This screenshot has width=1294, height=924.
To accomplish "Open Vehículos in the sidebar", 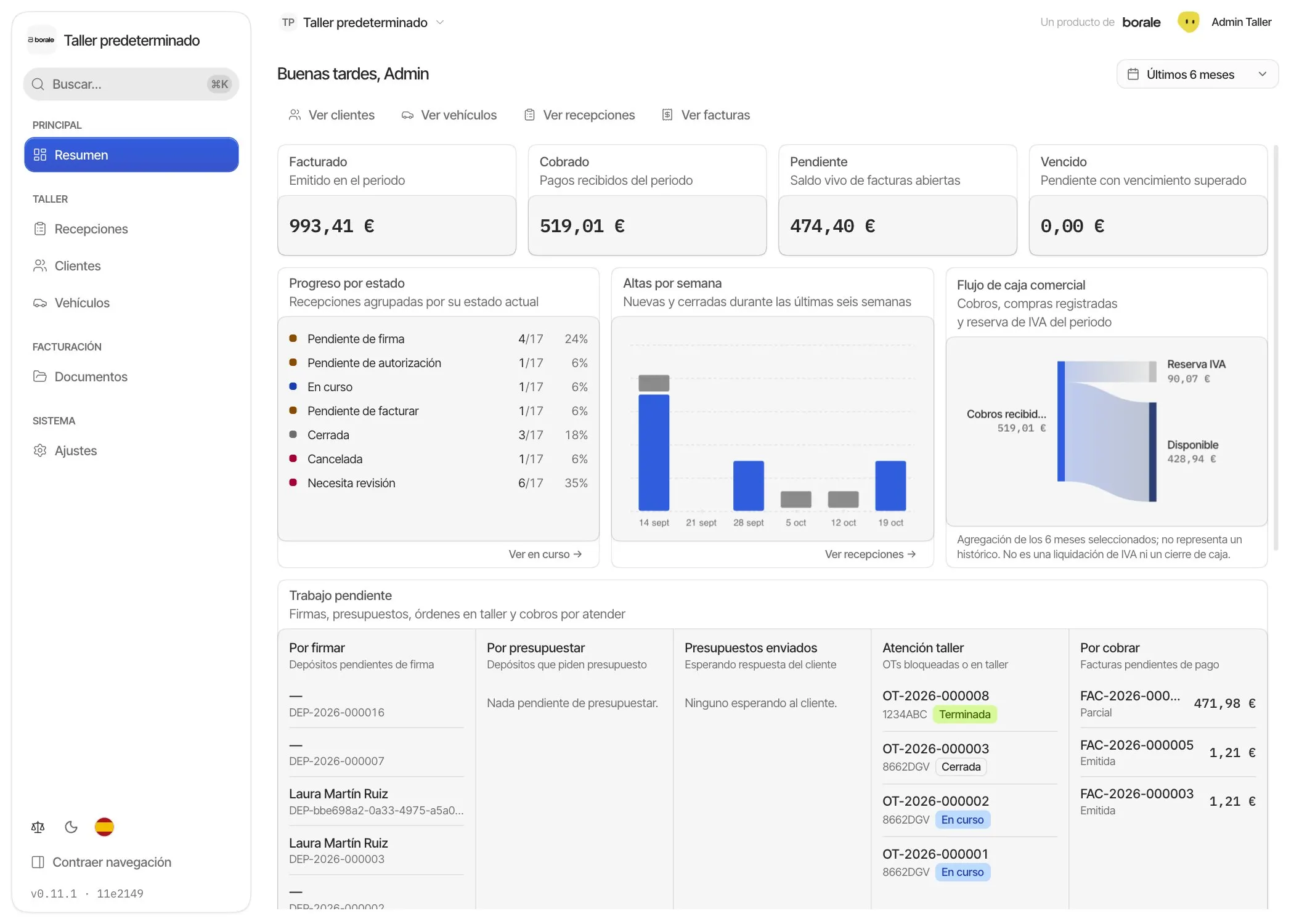I will pyautogui.click(x=131, y=302).
